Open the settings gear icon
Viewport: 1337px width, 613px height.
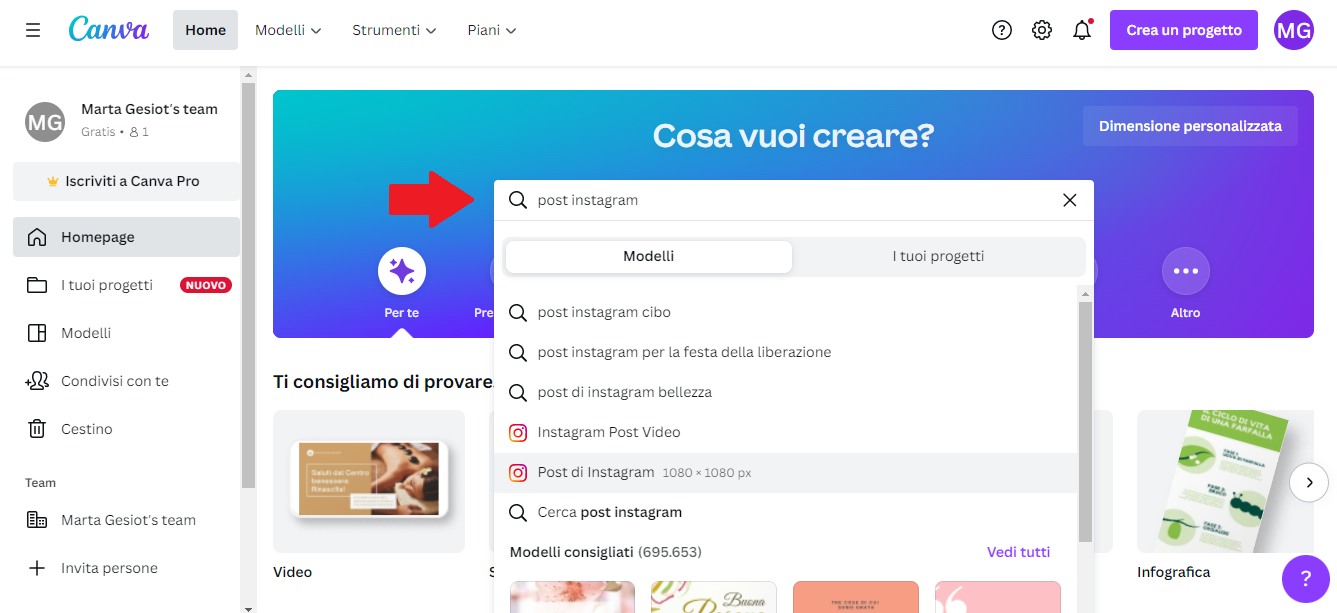point(1041,29)
